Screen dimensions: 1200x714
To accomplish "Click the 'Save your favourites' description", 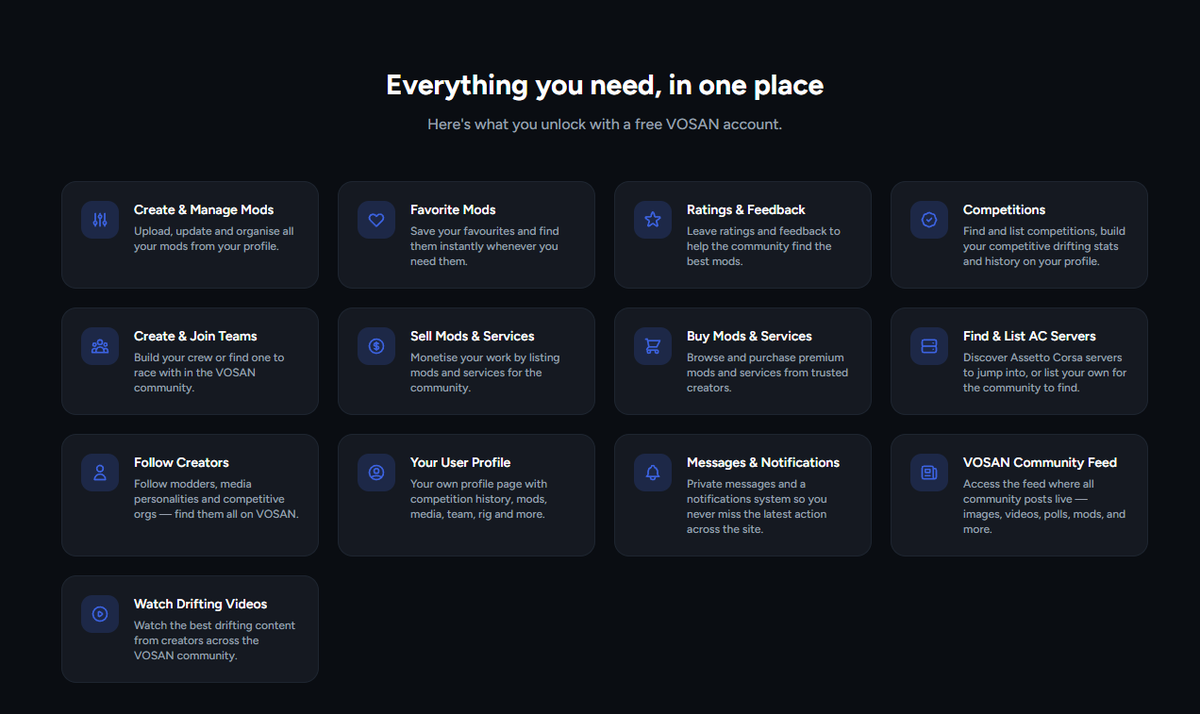I will pos(485,246).
